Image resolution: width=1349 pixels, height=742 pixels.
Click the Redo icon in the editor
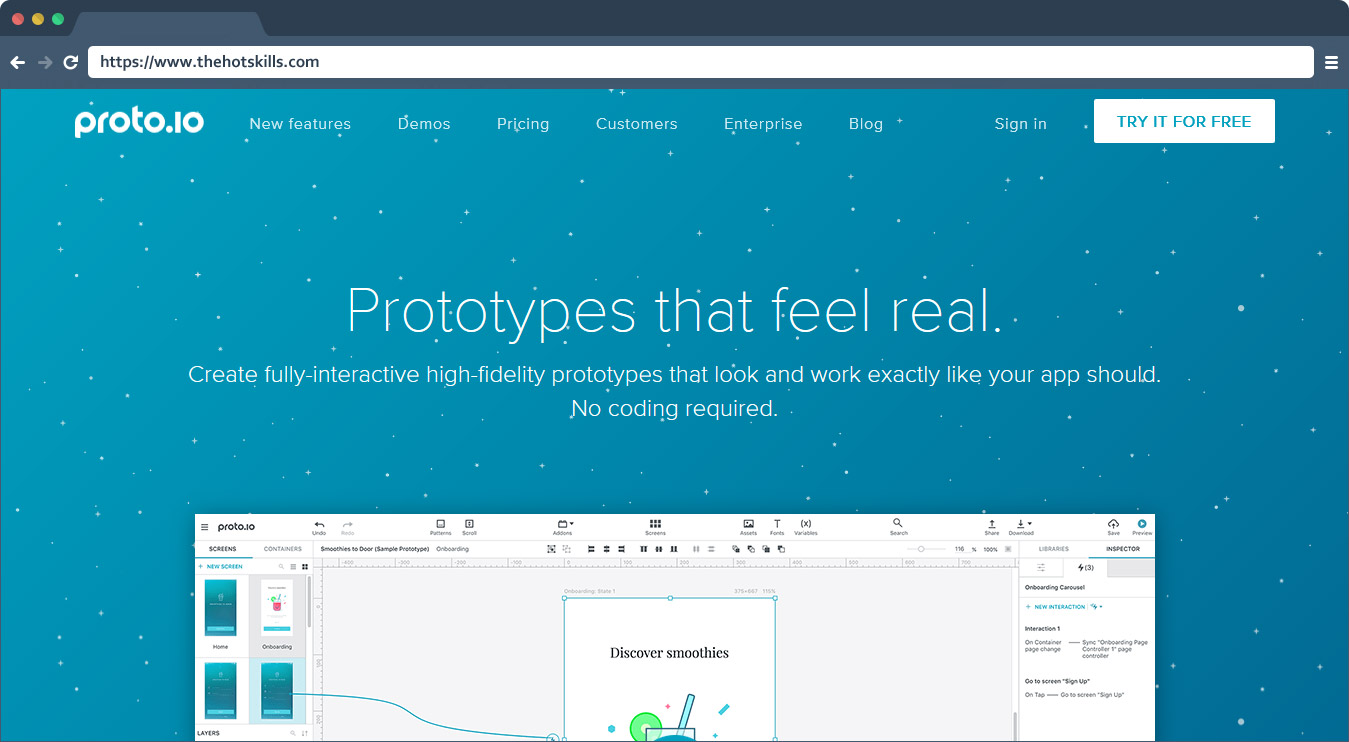pyautogui.click(x=348, y=524)
